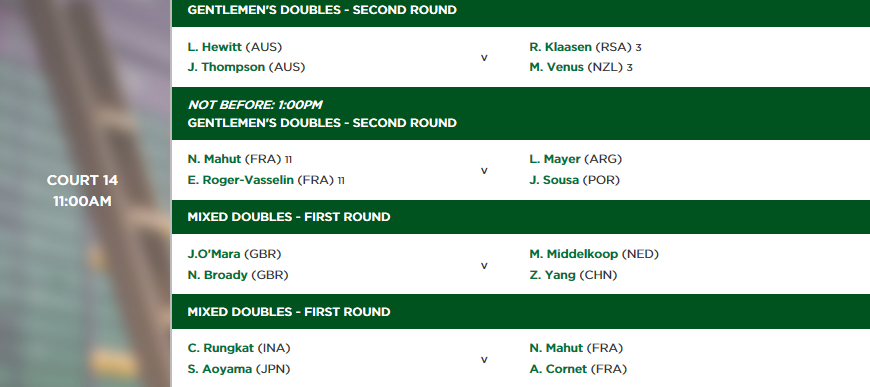Click A. Cornet player name
This screenshot has width=870, height=387.
point(558,369)
